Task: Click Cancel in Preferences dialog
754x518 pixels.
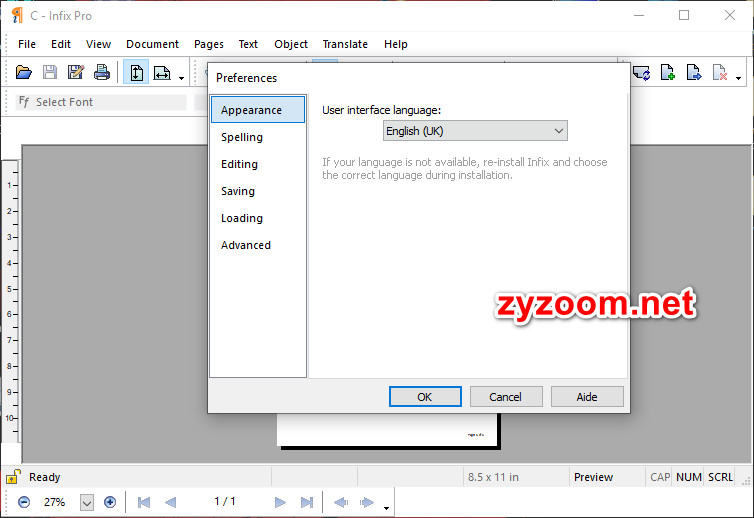Action: tap(506, 397)
